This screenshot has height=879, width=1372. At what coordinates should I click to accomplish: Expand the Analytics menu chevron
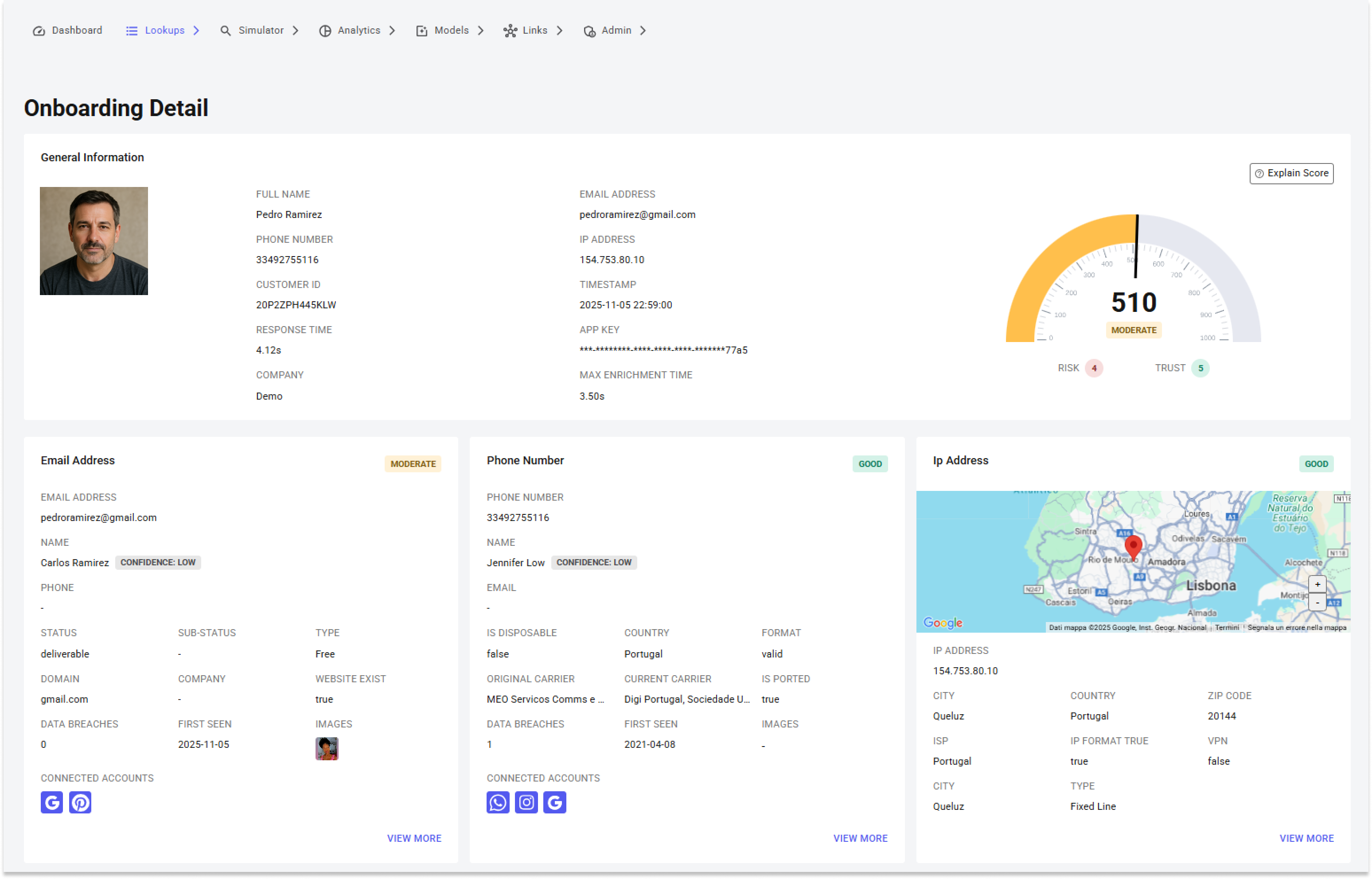(x=392, y=31)
